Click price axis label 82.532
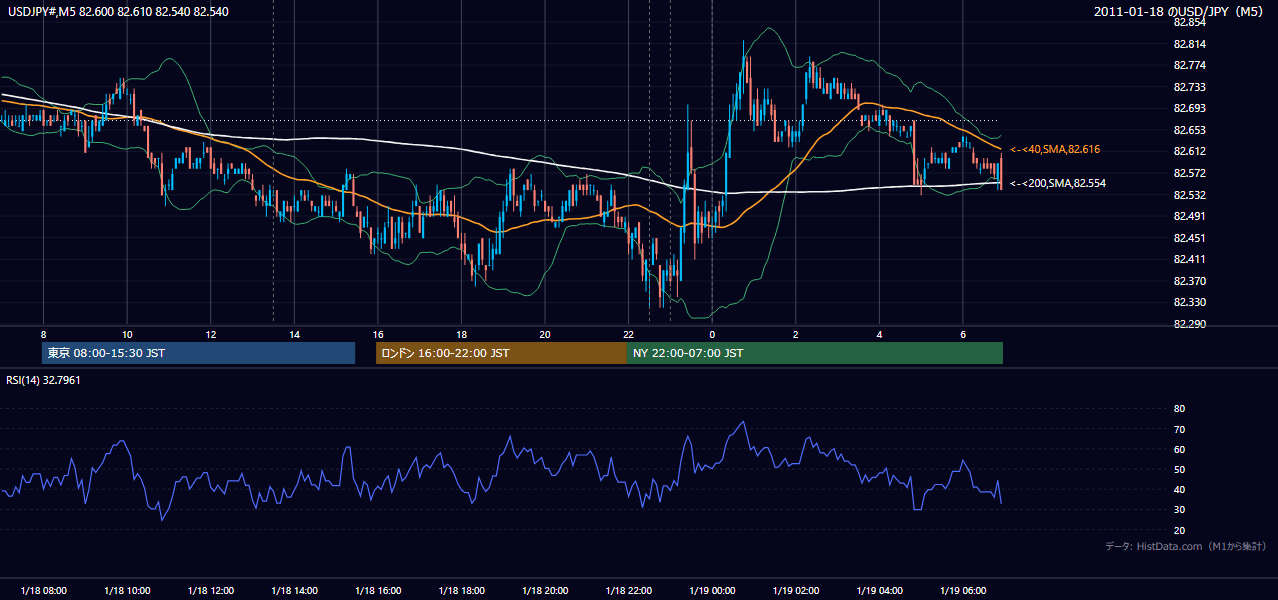 coord(1189,195)
